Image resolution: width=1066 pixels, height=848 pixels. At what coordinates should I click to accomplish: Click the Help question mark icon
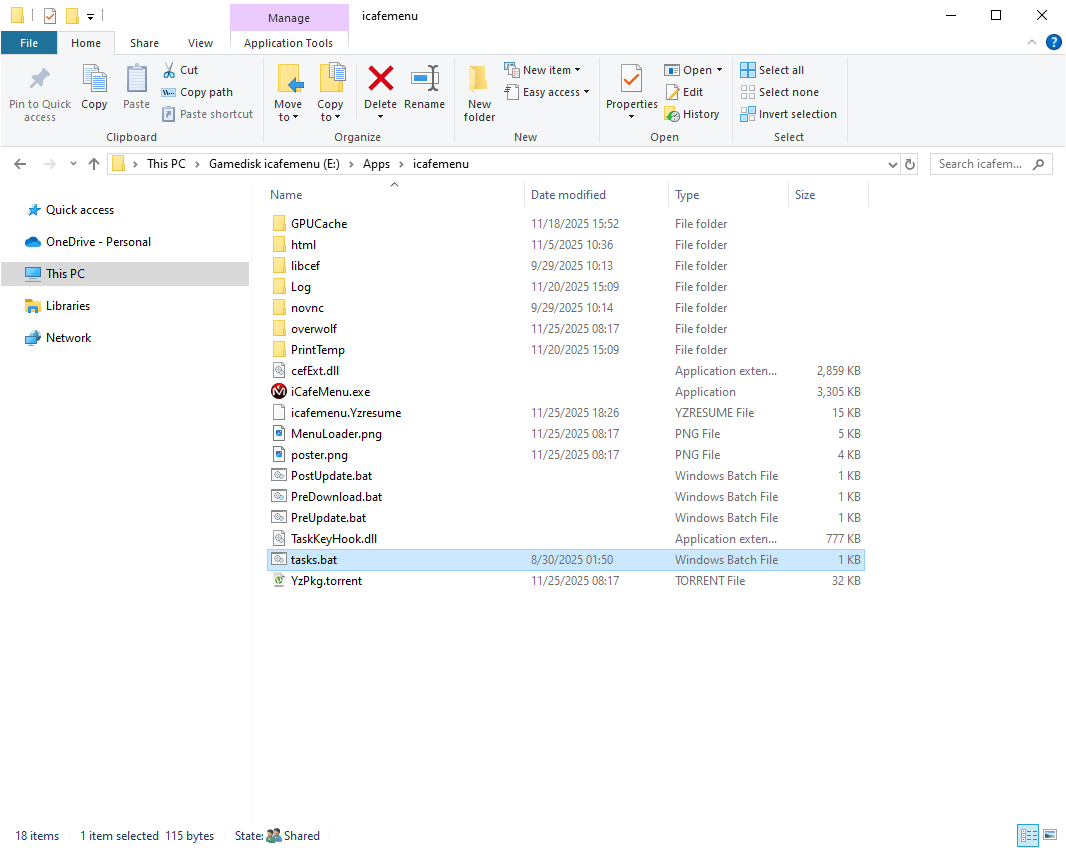(x=1053, y=42)
